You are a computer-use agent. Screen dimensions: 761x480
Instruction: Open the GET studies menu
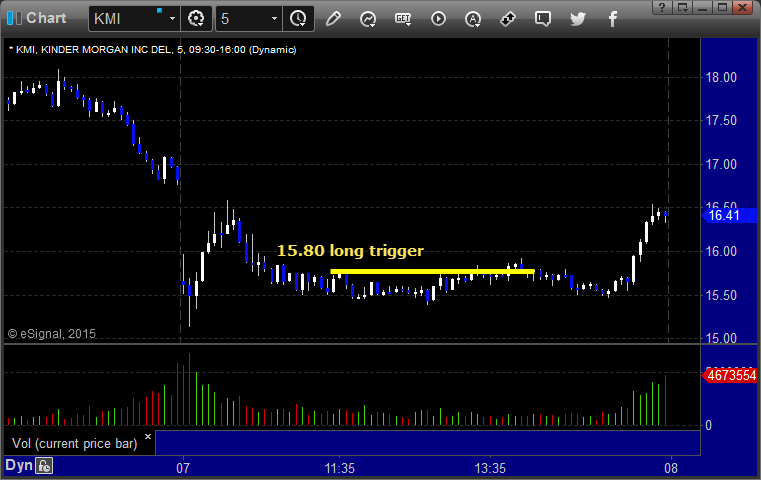(x=403, y=19)
